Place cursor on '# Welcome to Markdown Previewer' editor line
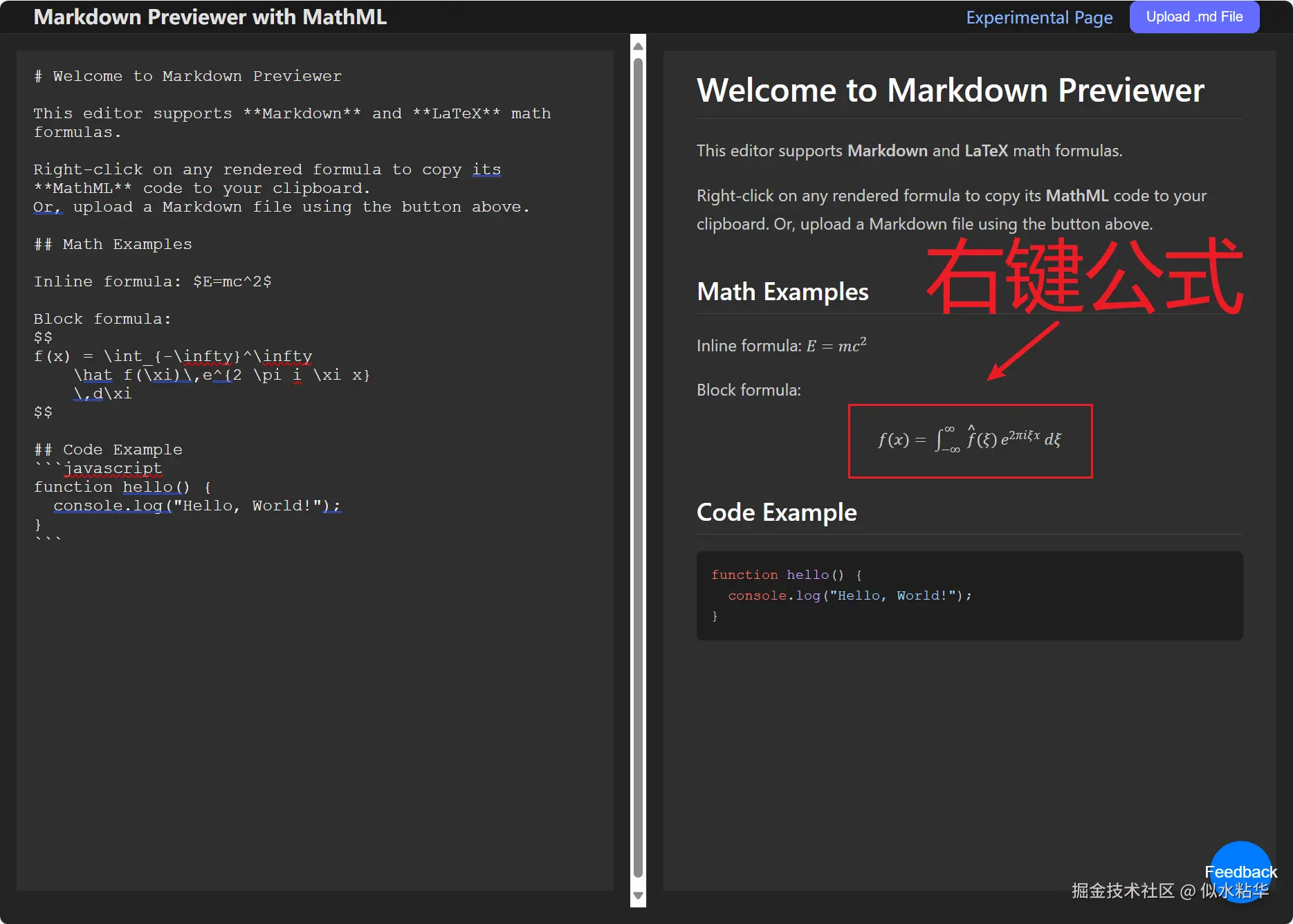 (187, 76)
